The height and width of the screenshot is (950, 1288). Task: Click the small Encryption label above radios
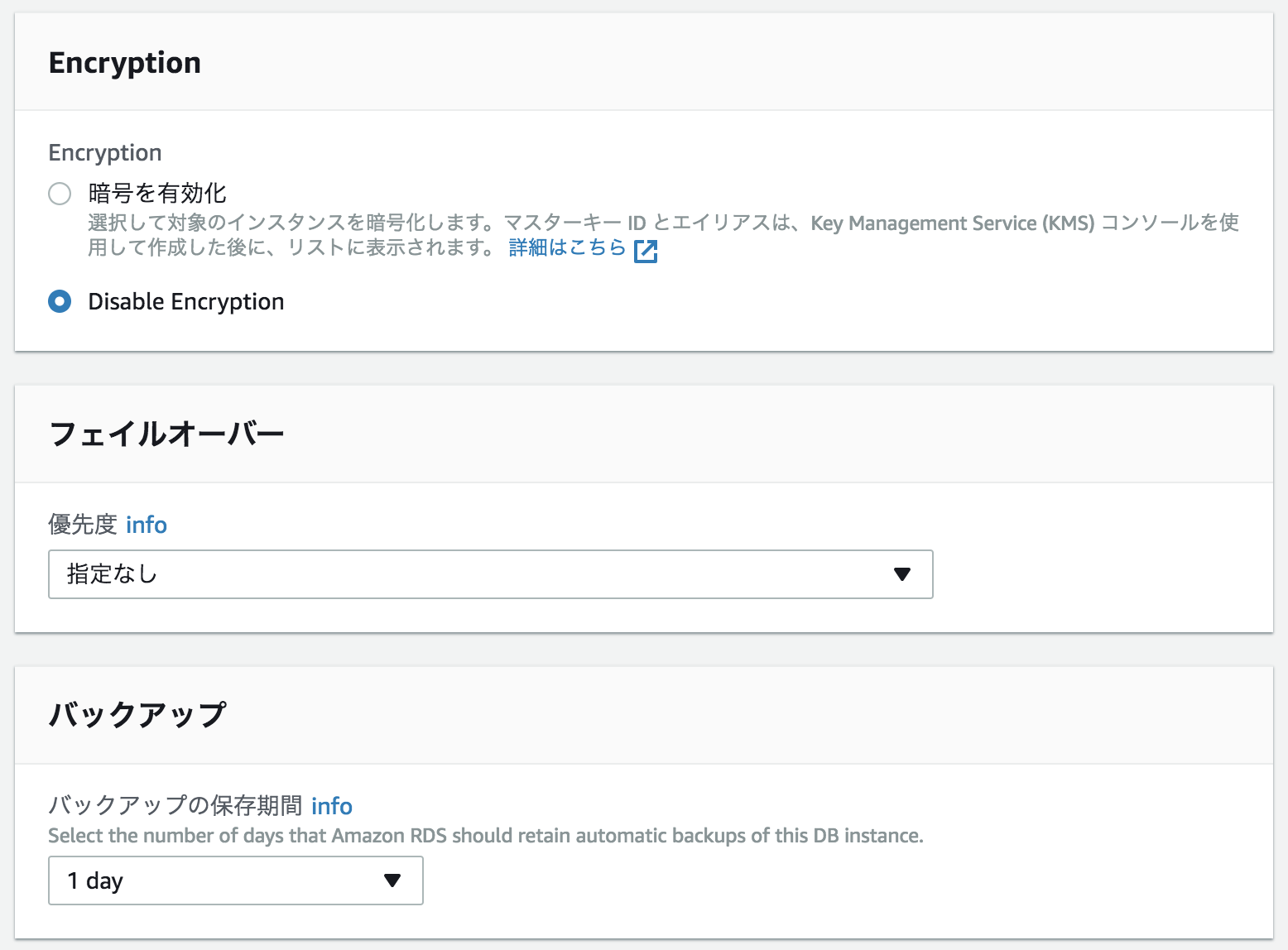click(x=105, y=153)
